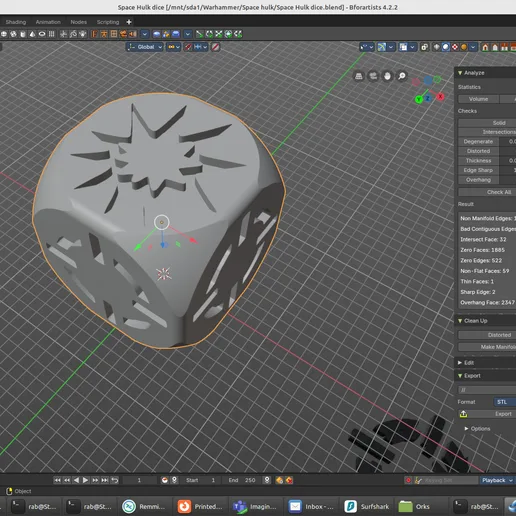Add a new workspace tab with plus icon
Screen dimensions: 516x516
click(129, 22)
